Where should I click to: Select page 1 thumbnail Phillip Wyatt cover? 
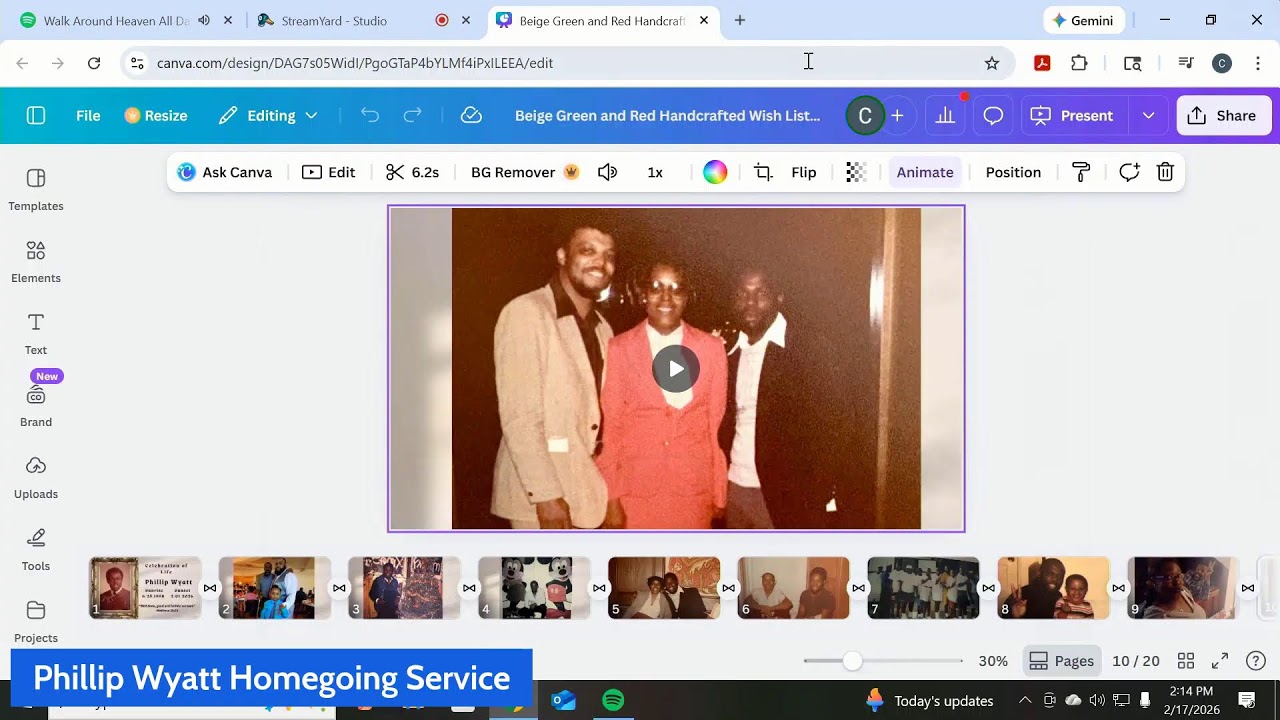coord(145,588)
